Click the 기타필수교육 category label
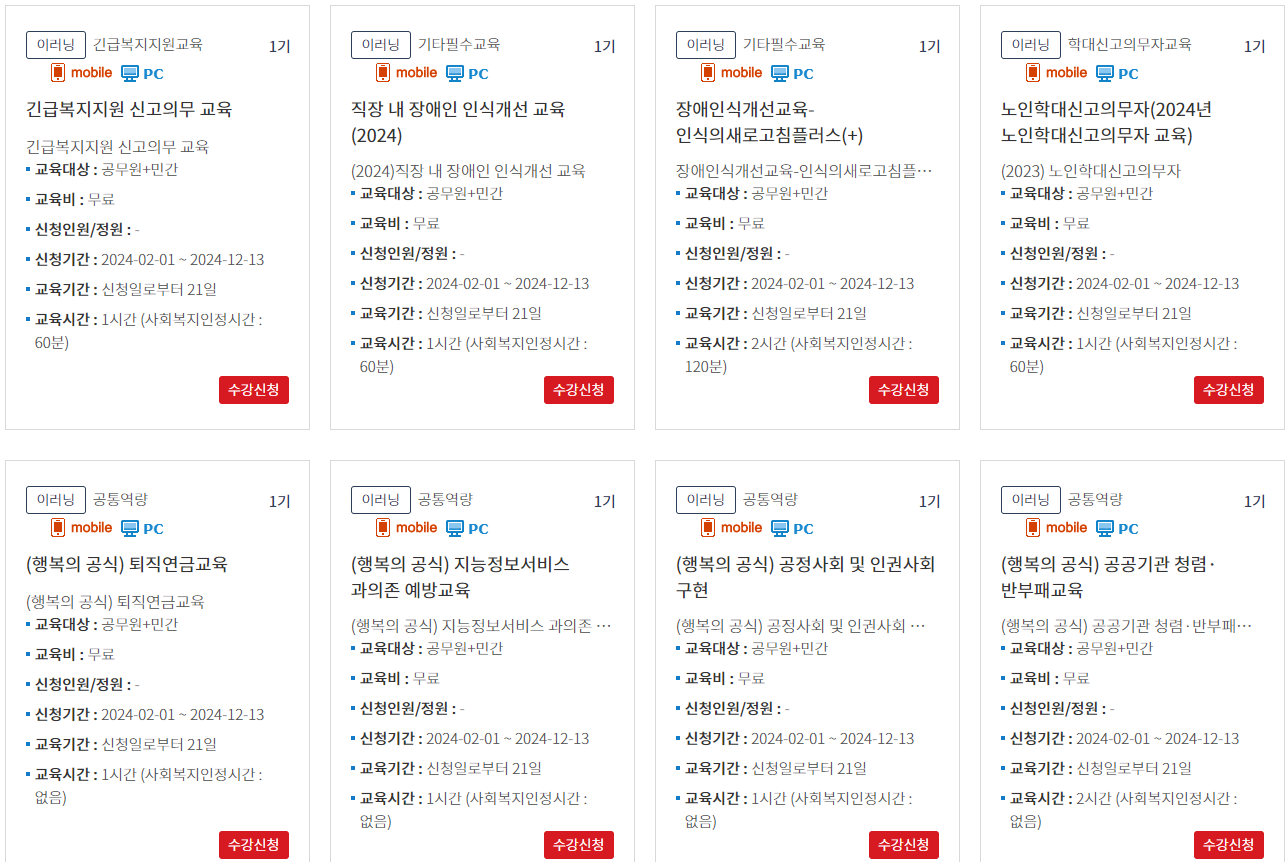This screenshot has width=1288, height=862. (458, 44)
